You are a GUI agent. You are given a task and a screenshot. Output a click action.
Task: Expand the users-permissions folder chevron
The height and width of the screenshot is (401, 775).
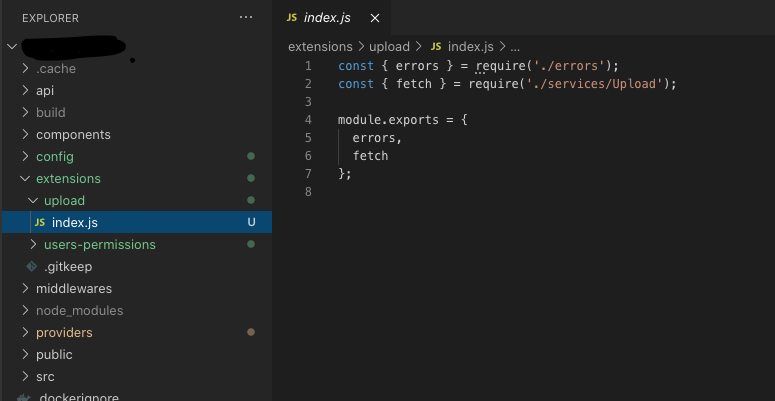[34, 244]
